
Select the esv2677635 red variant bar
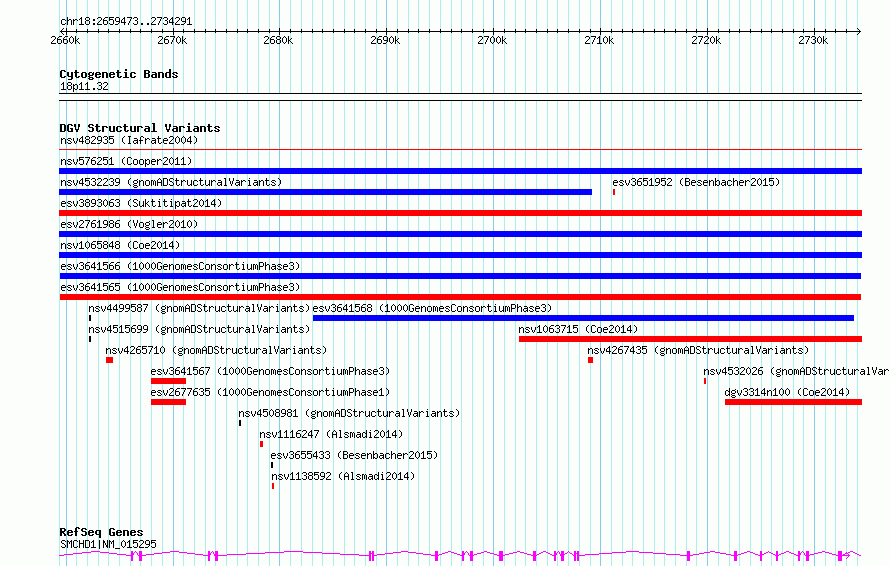168,402
